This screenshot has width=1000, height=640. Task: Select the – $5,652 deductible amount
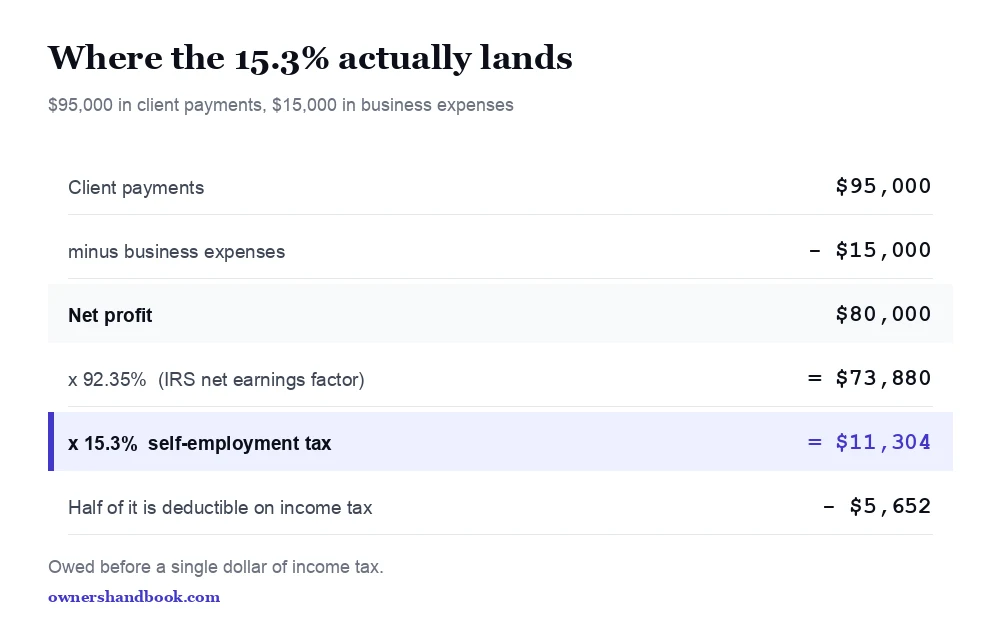[877, 506]
